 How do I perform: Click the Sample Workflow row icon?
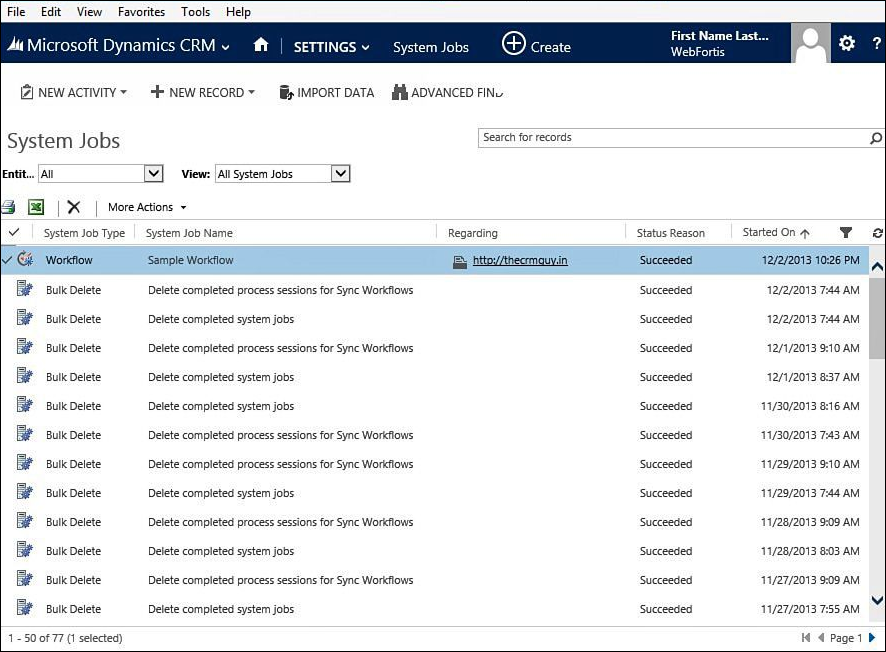pyautogui.click(x=25, y=259)
